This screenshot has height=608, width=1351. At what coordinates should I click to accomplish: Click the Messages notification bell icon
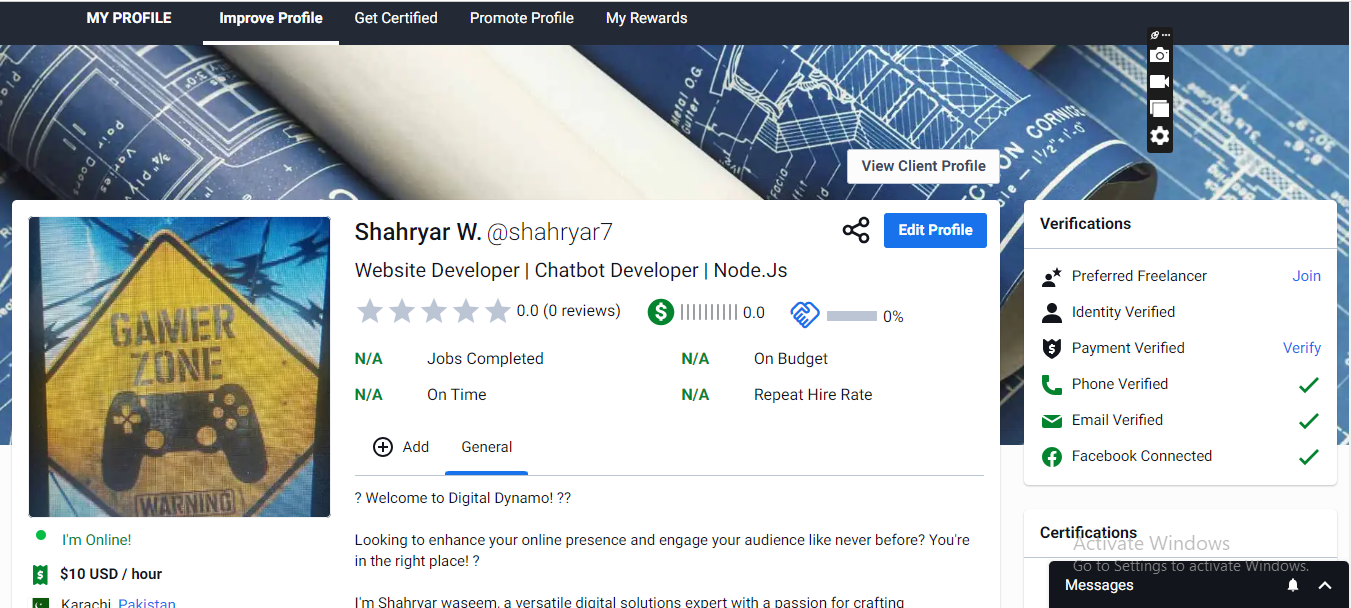click(x=1293, y=585)
